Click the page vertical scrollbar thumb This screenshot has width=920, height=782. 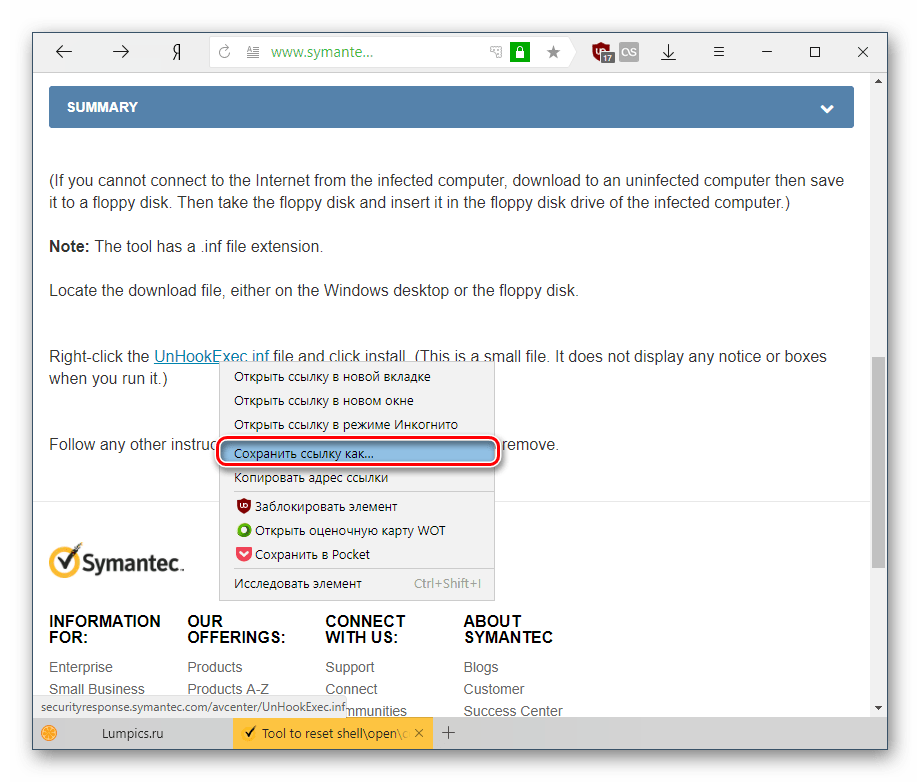pyautogui.click(x=878, y=460)
